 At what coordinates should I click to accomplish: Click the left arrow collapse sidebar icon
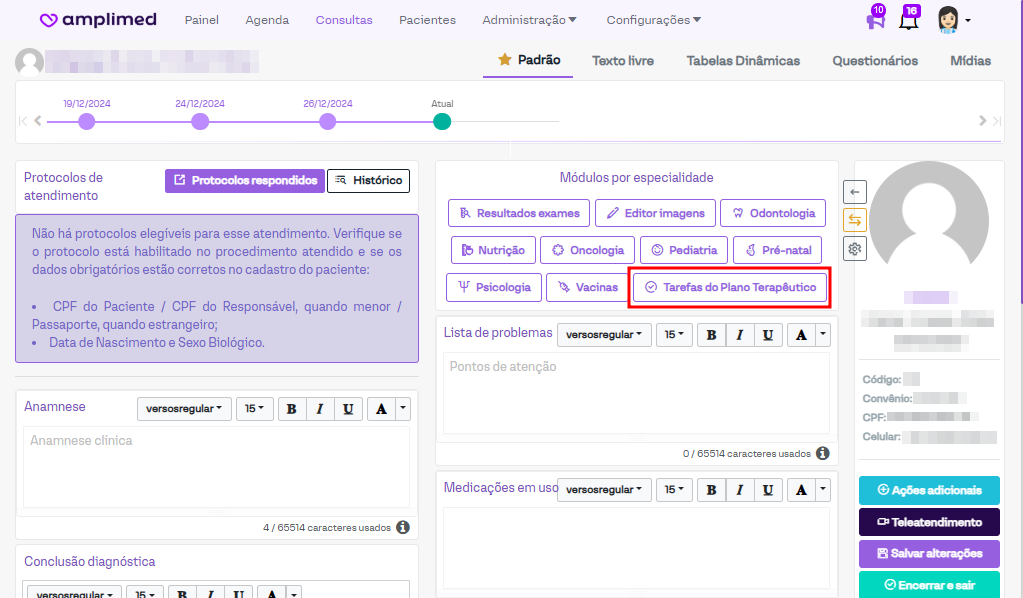point(855,191)
